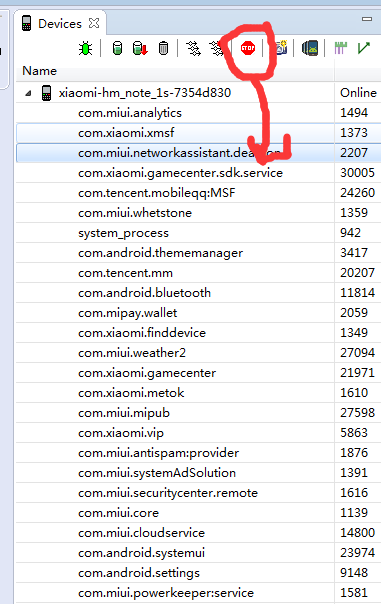Viewport: 381px width, 604px height.
Task: Click the Update Threads icon
Action: [x=193, y=49]
